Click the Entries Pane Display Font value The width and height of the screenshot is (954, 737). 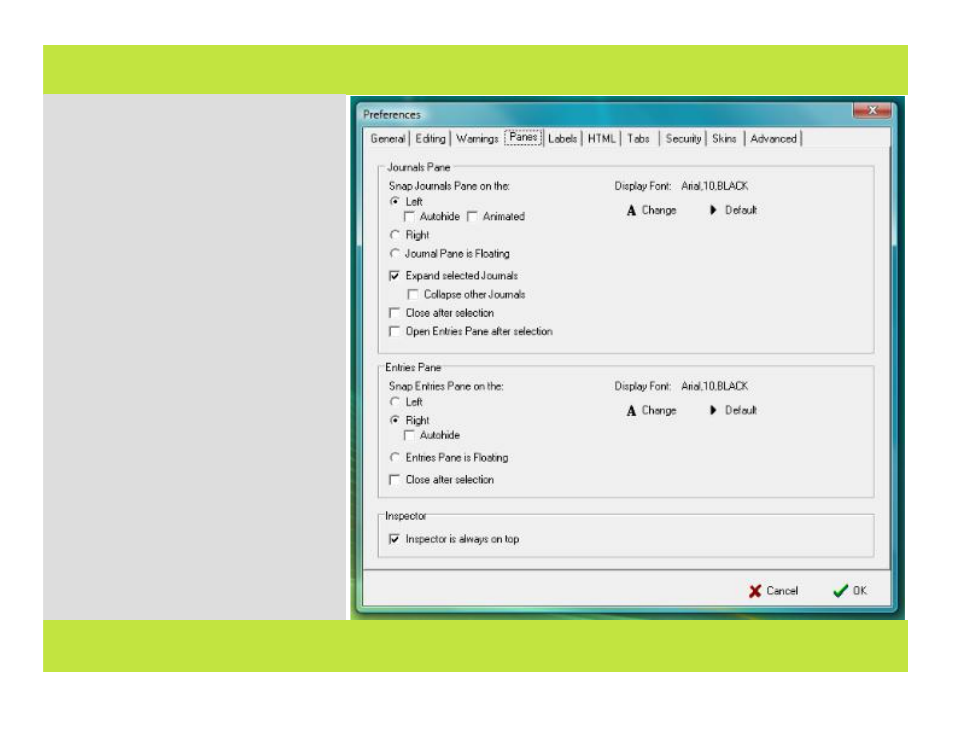[714, 386]
